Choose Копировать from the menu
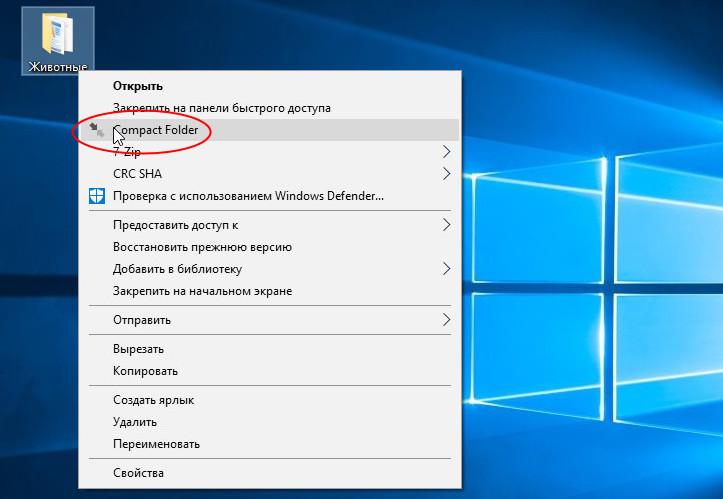The image size is (723, 499). 270,371
